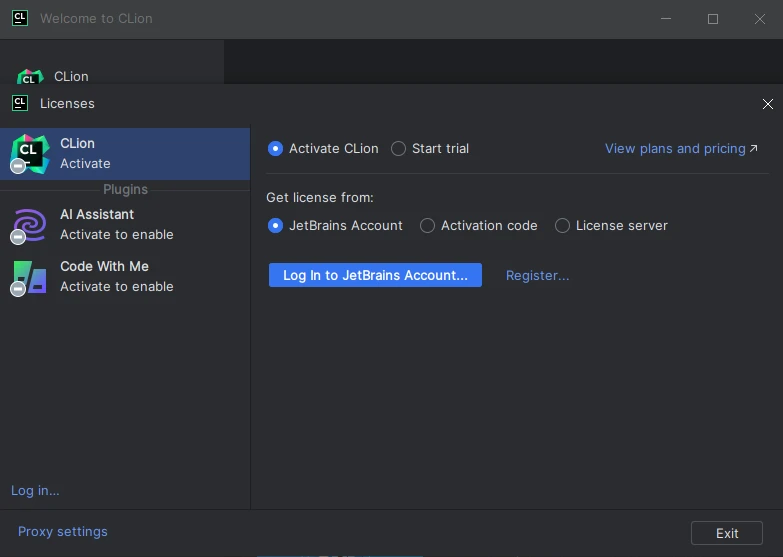Close the Licenses dialog with X
Image resolution: width=783 pixels, height=557 pixels.
coord(767,104)
